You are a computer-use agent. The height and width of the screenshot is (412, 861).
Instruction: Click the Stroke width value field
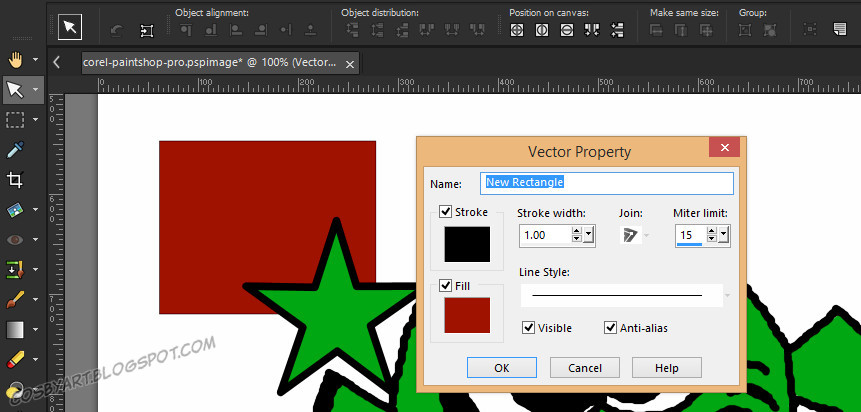pos(545,235)
